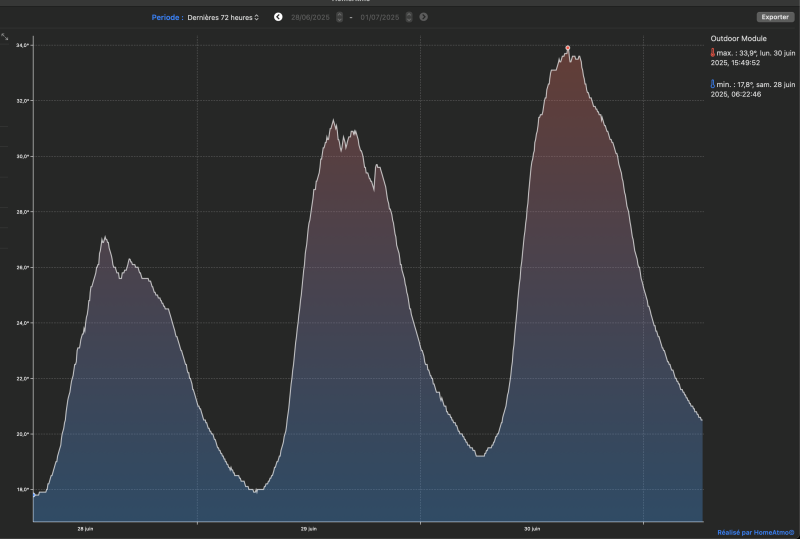Open the 'Réalisé par HomeAtmo' link
Viewport: 800px width, 539px height.
tap(756, 532)
